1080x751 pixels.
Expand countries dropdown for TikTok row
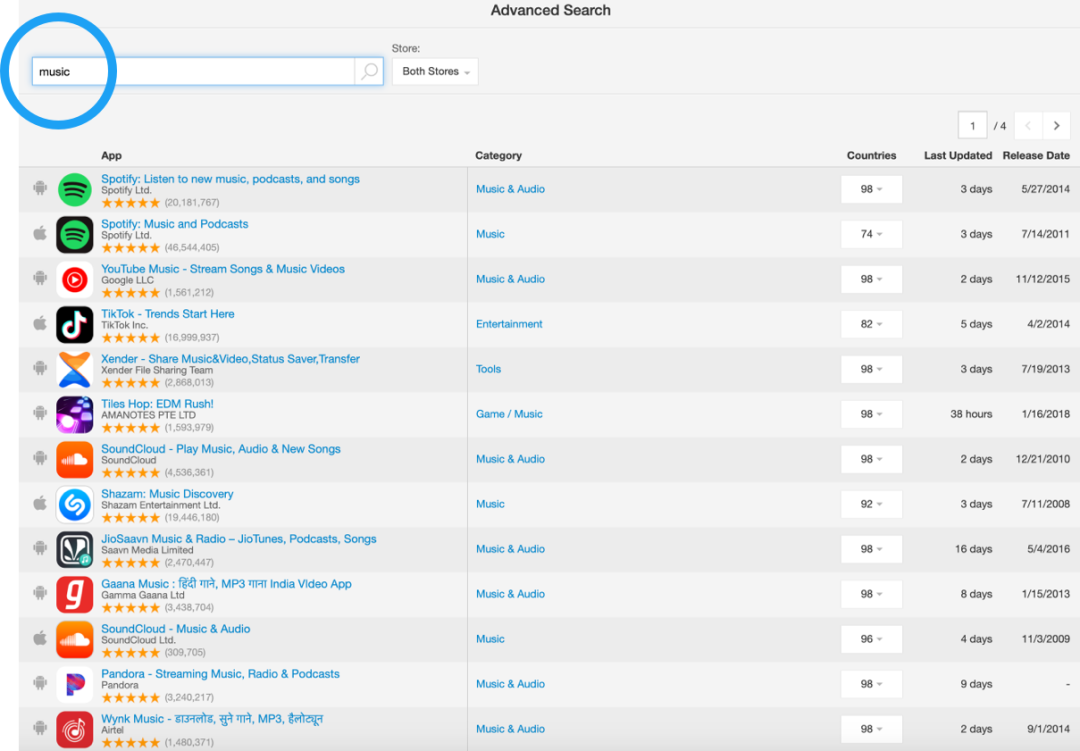click(871, 324)
